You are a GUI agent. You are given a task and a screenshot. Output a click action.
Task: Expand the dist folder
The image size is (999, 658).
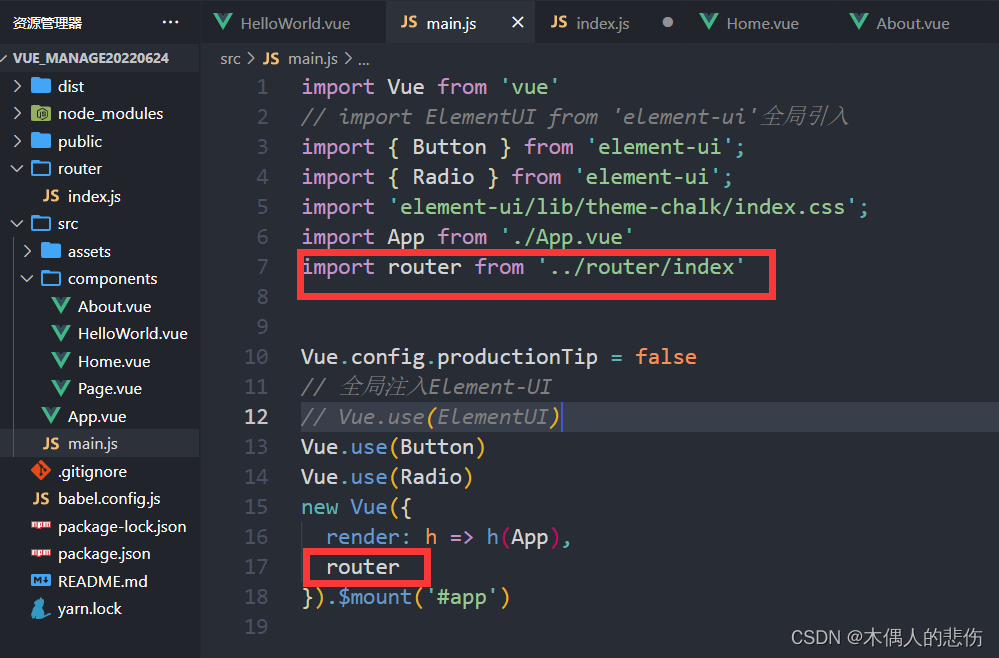coord(17,86)
